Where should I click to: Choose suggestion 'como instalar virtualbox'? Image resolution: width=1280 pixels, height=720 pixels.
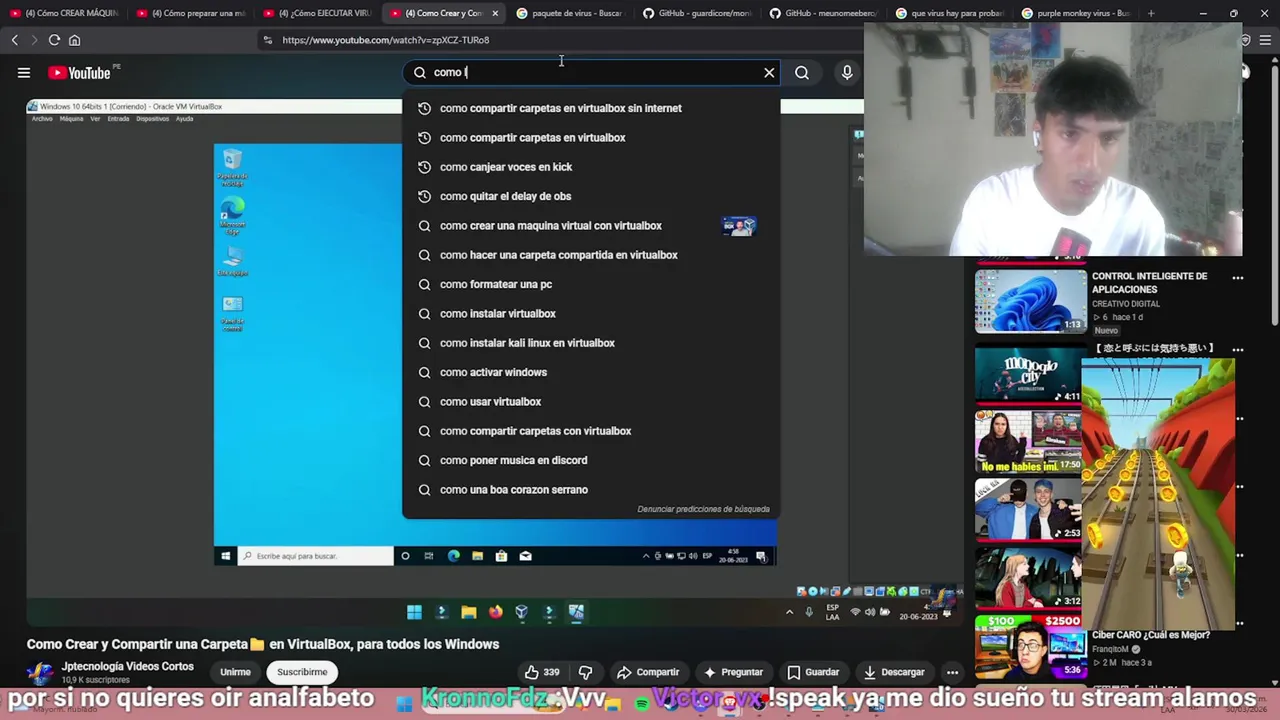pos(591,313)
